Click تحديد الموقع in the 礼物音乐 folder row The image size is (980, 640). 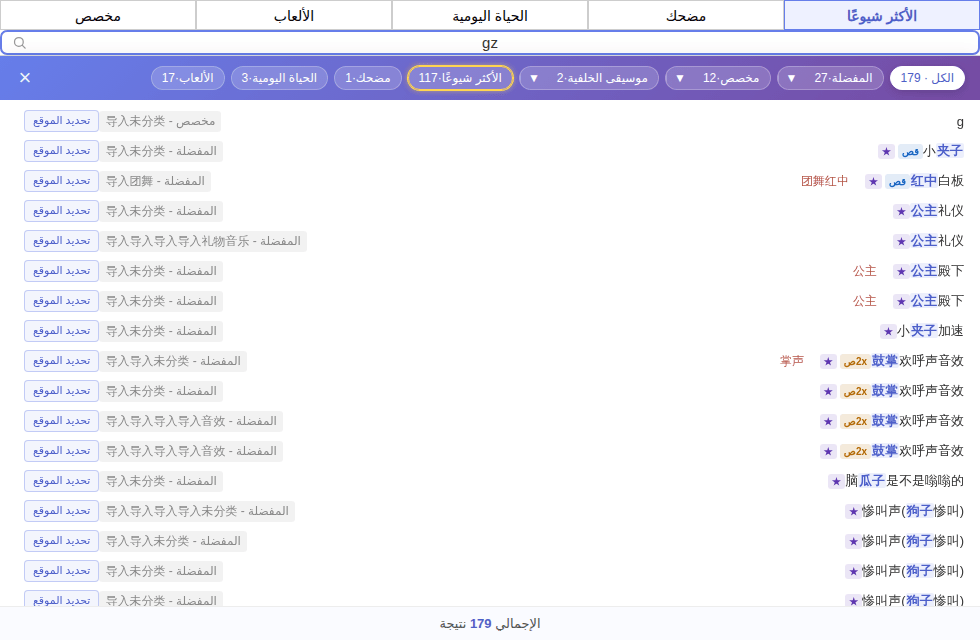(x=61, y=241)
